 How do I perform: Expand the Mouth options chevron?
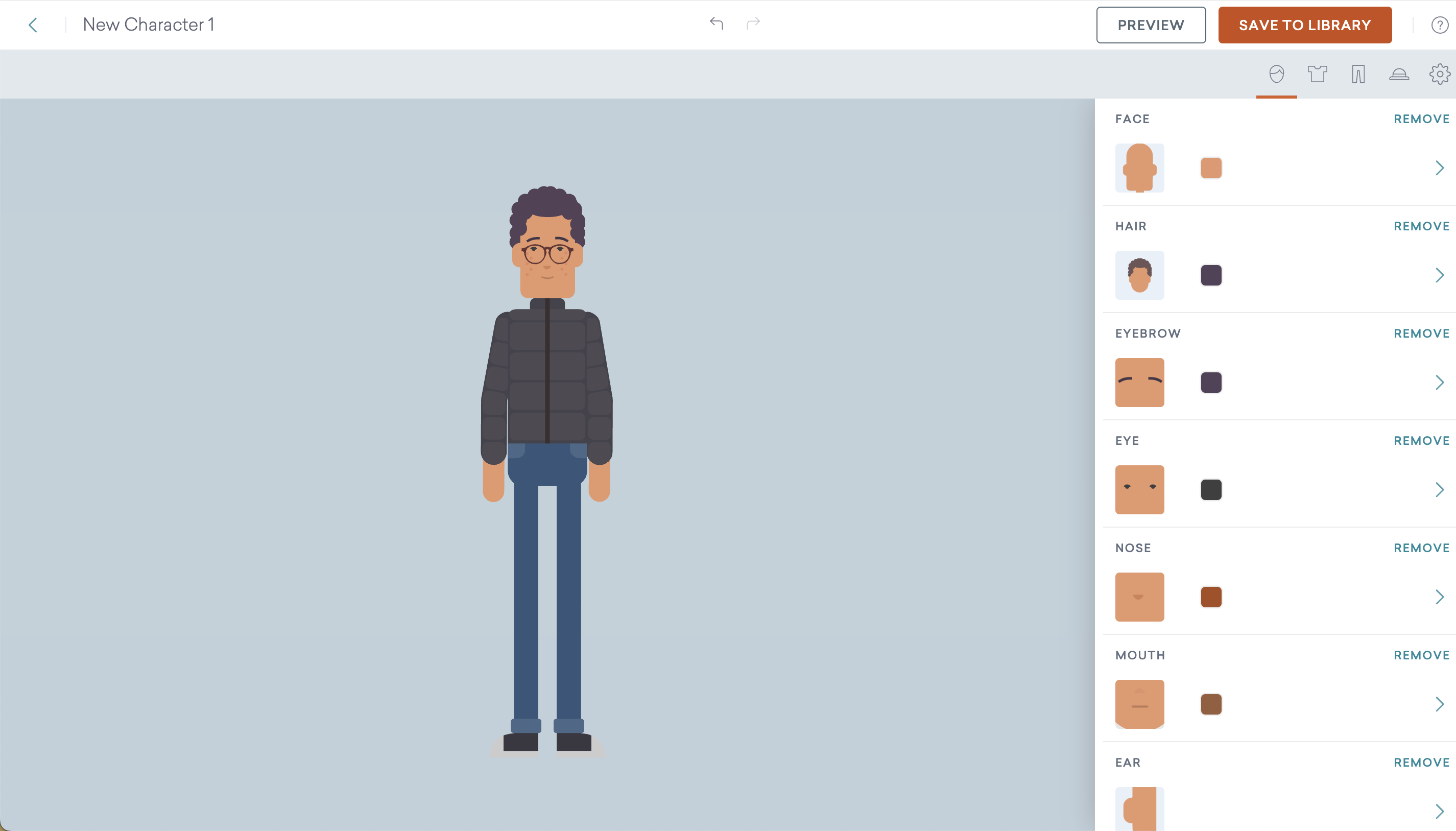pyautogui.click(x=1439, y=704)
